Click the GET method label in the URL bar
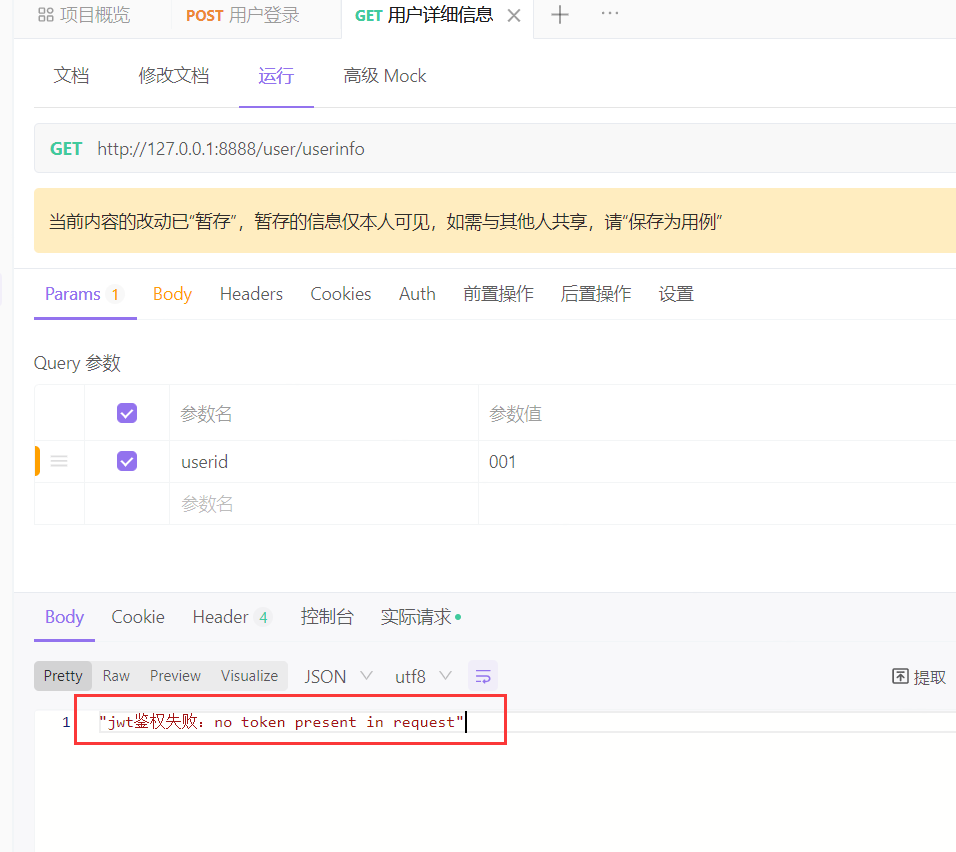 [66, 148]
